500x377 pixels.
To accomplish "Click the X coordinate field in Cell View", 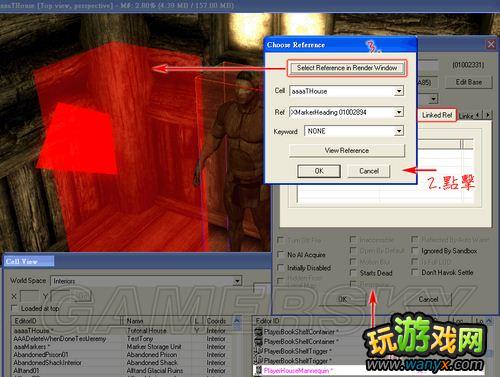I will pyautogui.click(x=29, y=296).
